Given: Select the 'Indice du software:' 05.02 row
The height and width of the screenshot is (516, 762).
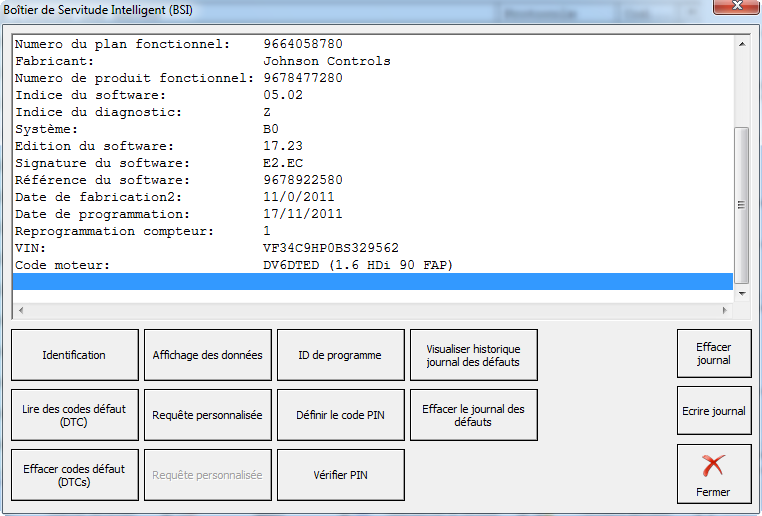Looking at the screenshot, I should click(373, 95).
